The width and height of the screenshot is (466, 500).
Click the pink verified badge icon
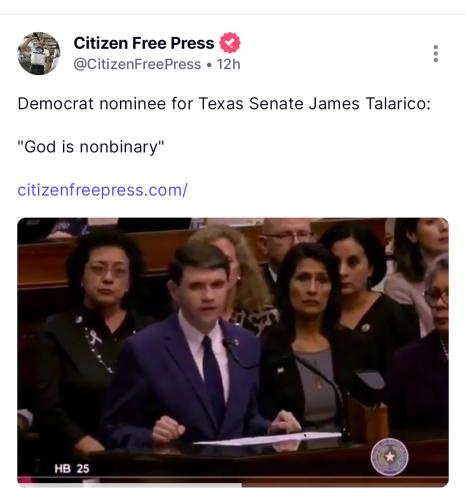point(230,43)
